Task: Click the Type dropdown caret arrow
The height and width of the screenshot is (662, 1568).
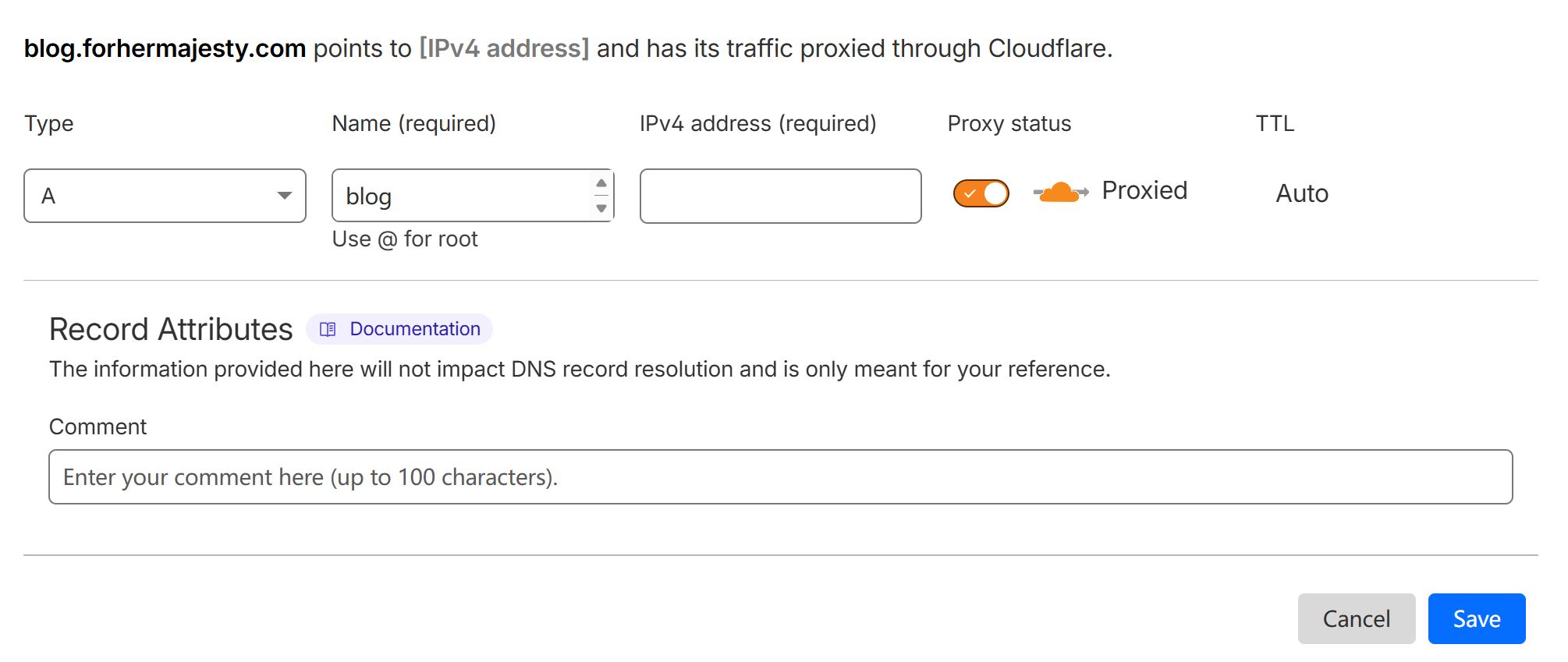Action: tap(285, 196)
